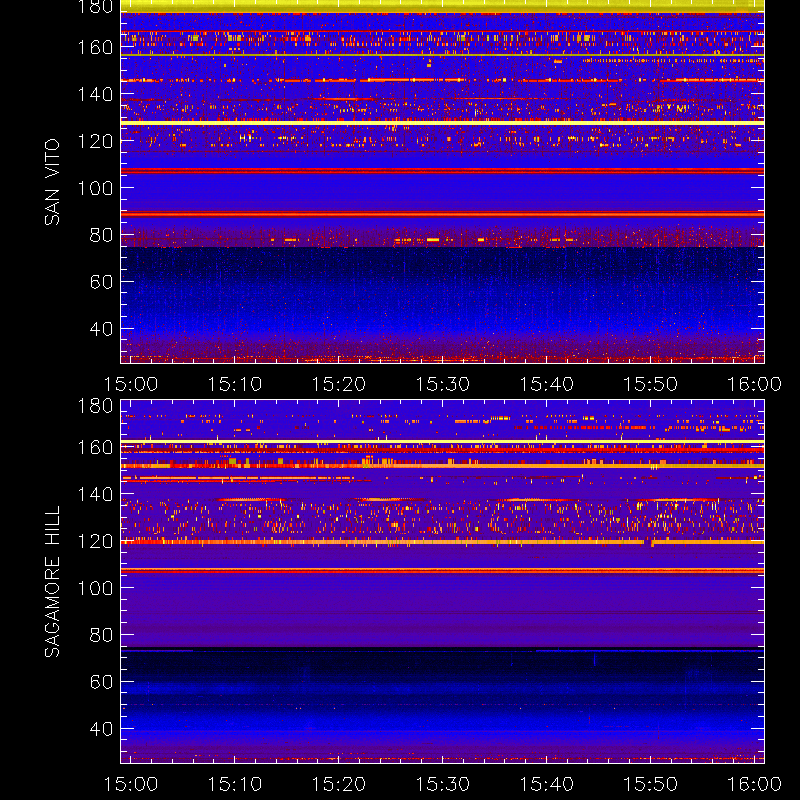Pick the 100 label on Sagamore Hill axis
Viewport: 800px width, 800px height.
[95, 588]
